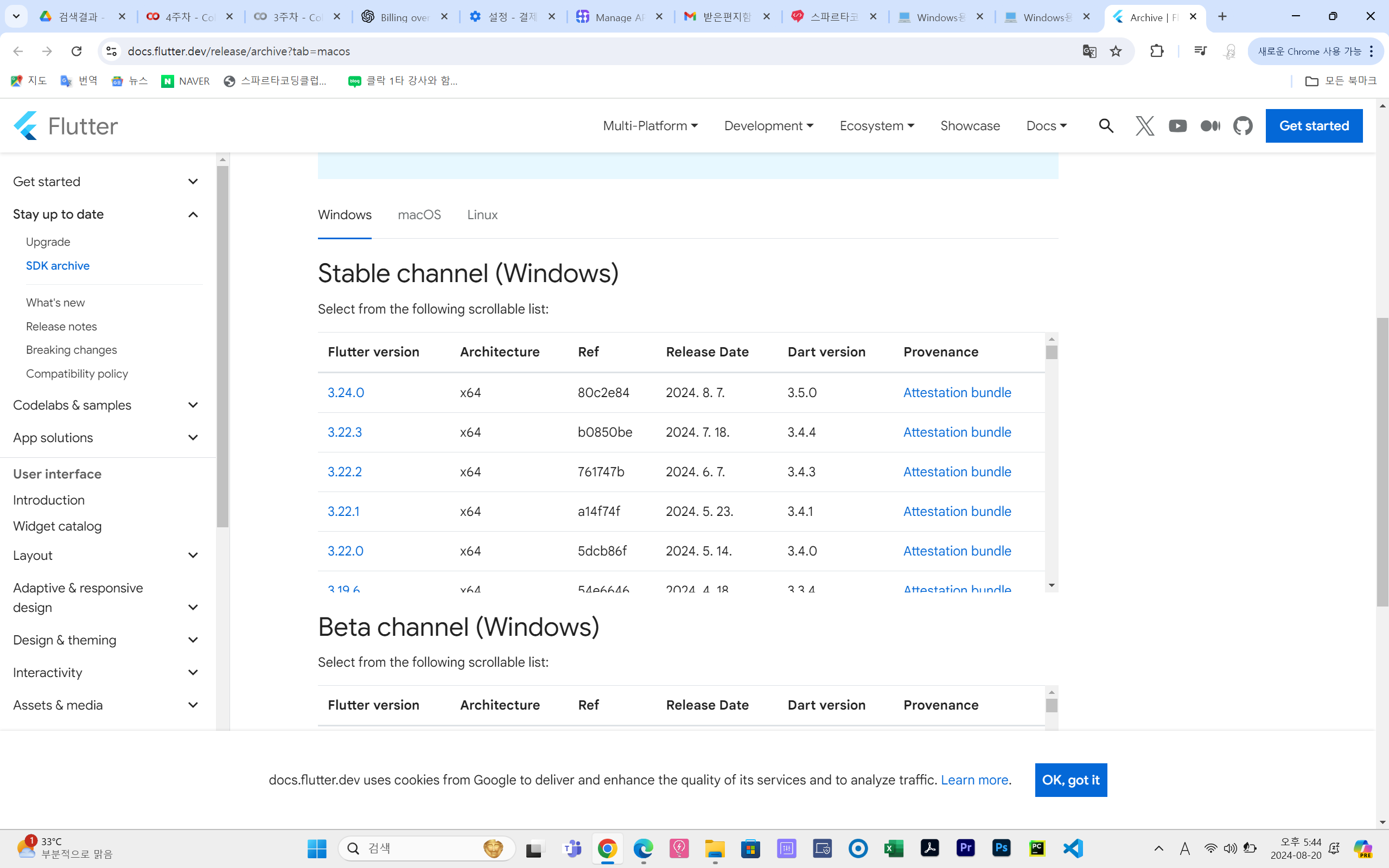Viewport: 1389px width, 868px height.
Task: Open Flutter's YouTube channel icon
Action: click(x=1177, y=126)
